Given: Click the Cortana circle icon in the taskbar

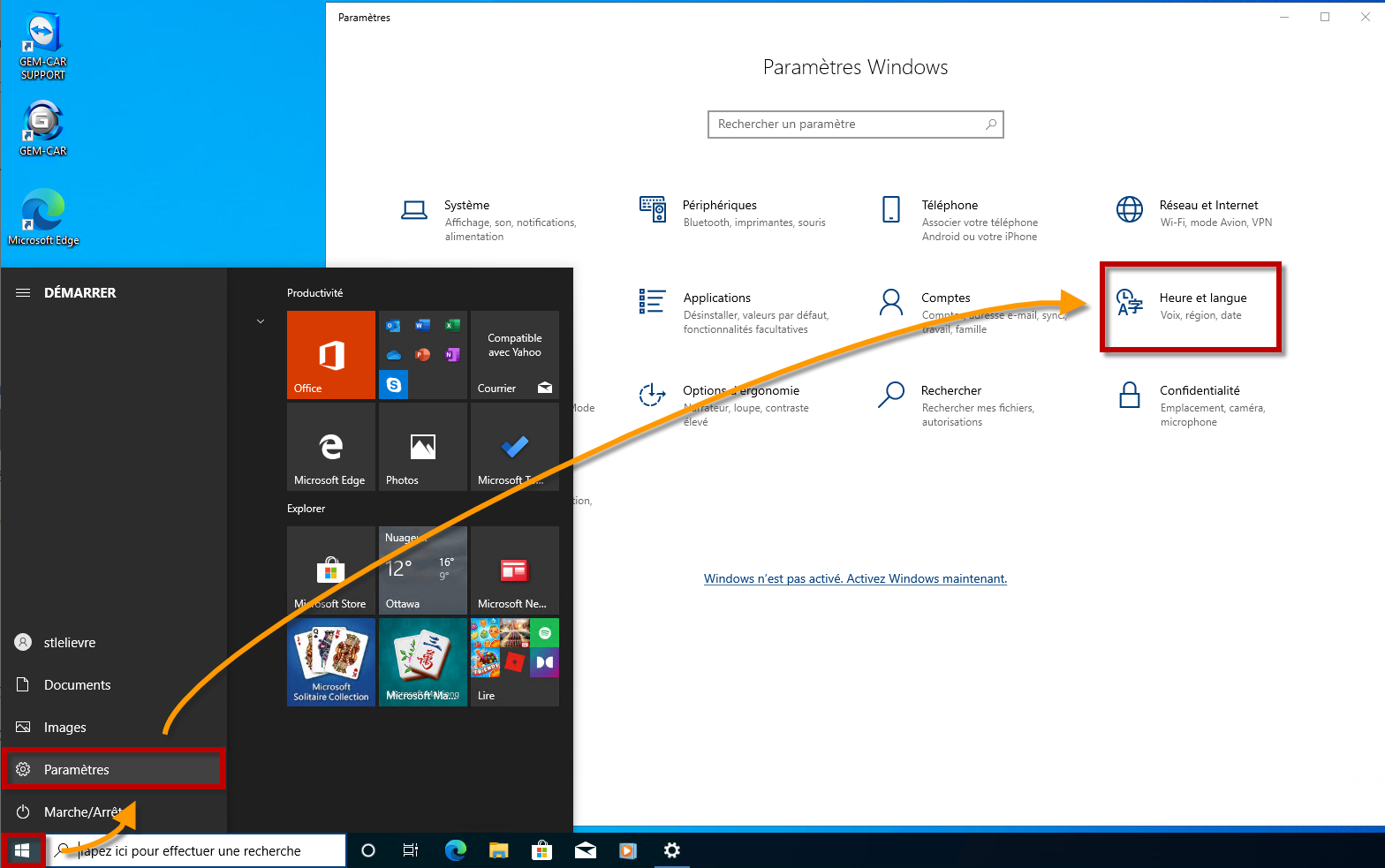Looking at the screenshot, I should [x=368, y=850].
